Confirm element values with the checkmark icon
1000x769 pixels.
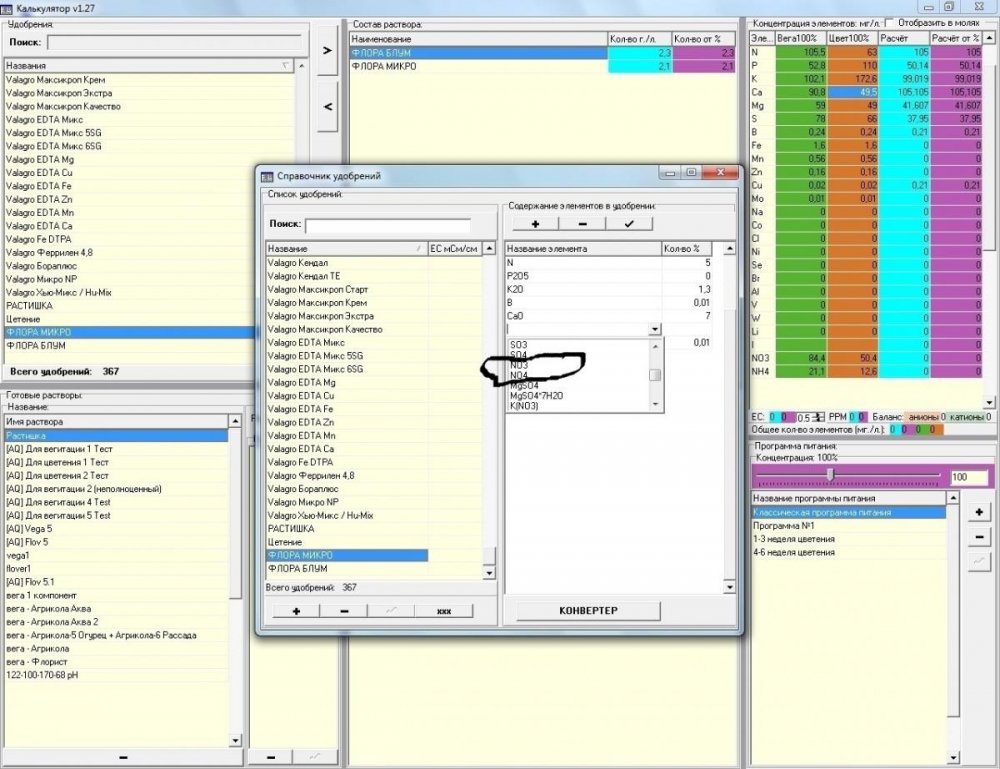pyautogui.click(x=629, y=224)
